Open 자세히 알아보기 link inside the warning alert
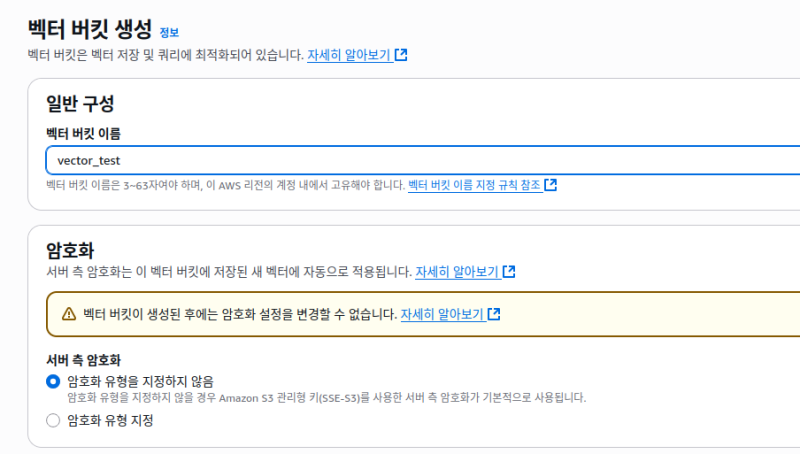Viewport: 800px width, 454px height. click(442, 314)
